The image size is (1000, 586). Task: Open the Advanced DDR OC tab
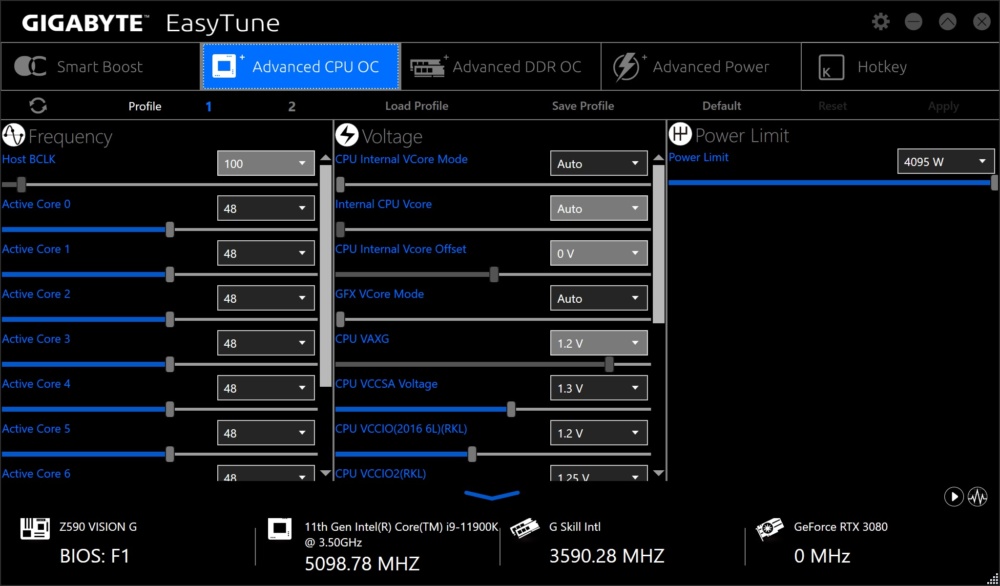(x=501, y=66)
